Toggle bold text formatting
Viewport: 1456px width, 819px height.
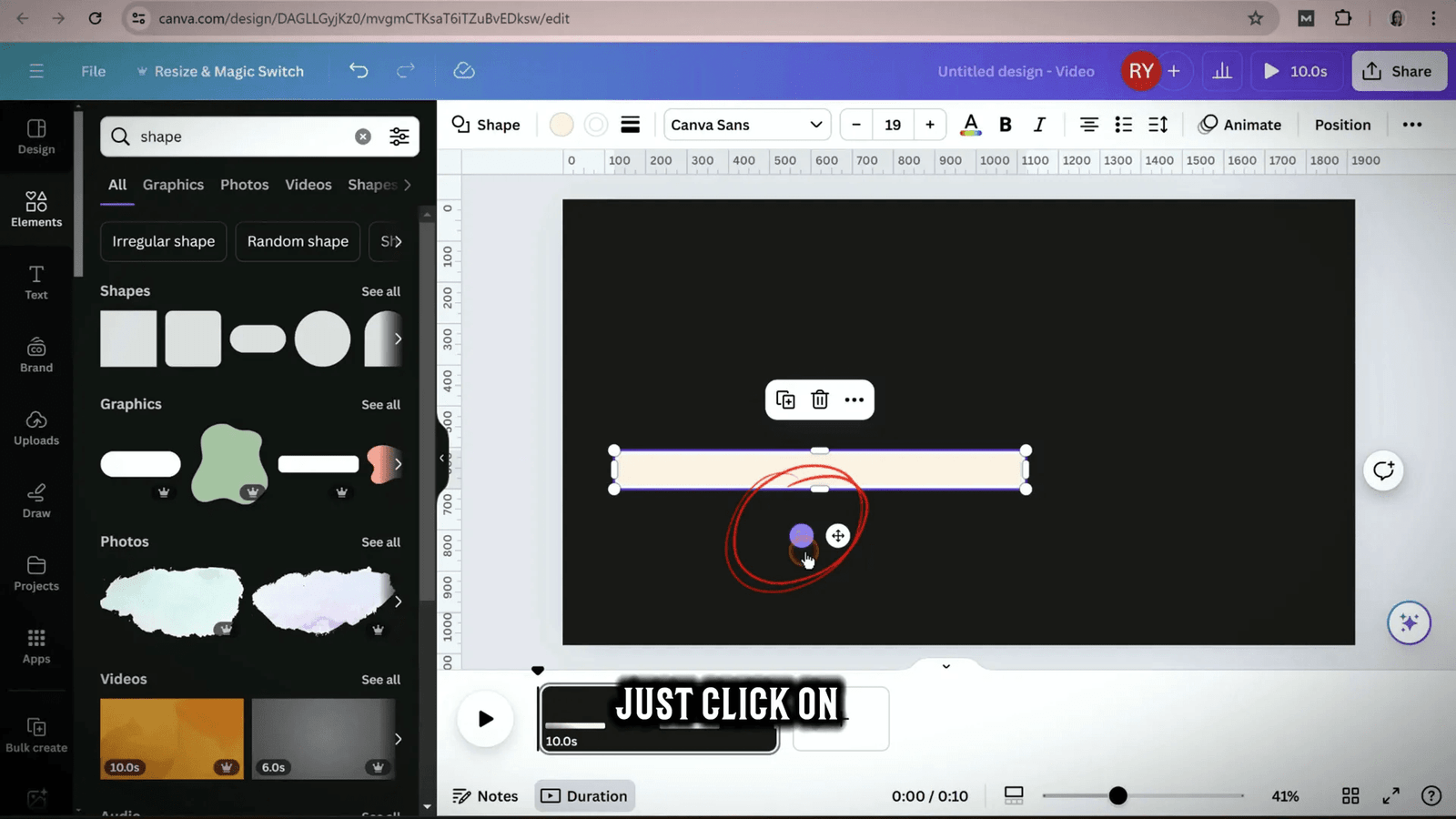(1006, 125)
